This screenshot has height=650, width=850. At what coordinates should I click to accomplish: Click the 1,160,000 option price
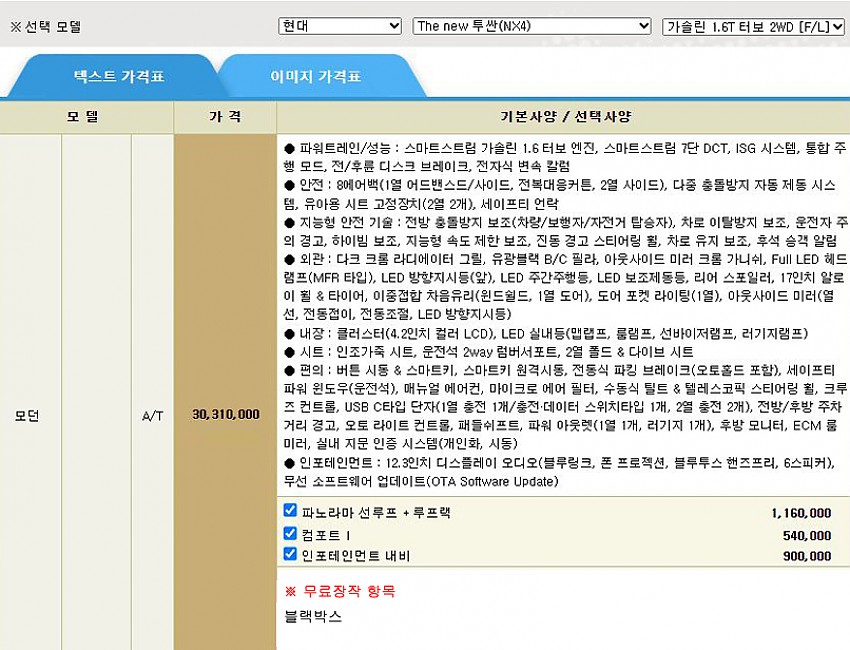pyautogui.click(x=800, y=513)
